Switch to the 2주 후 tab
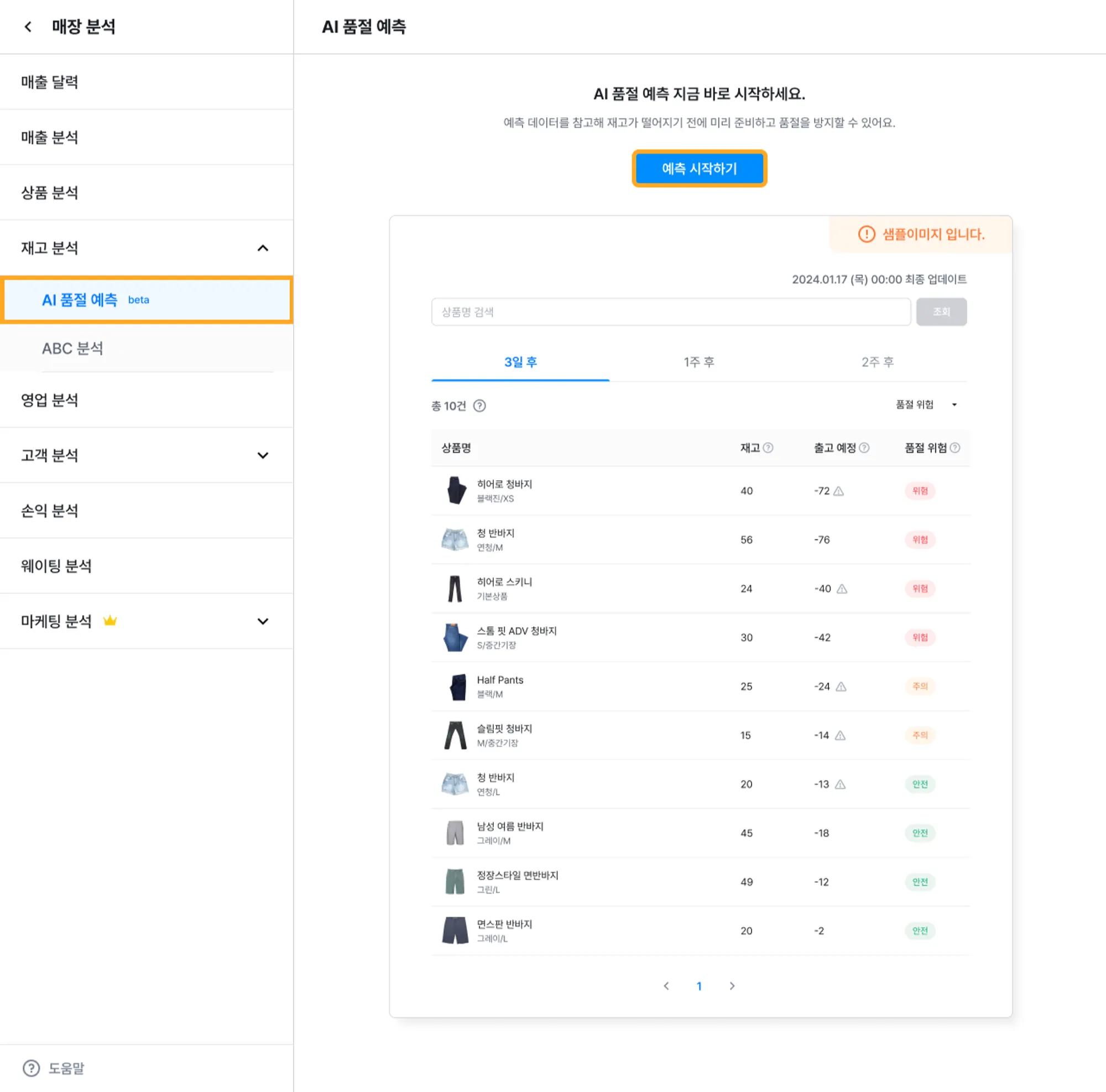1106x1092 pixels. [x=877, y=362]
